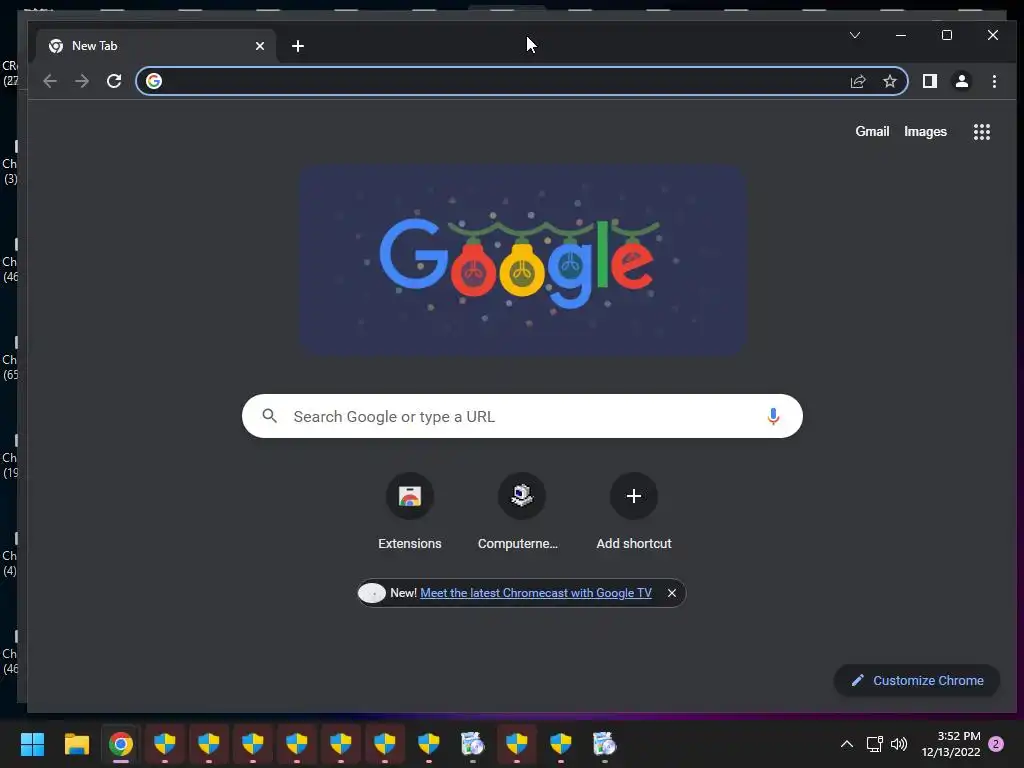Open the Chrome profile menu

(x=962, y=81)
